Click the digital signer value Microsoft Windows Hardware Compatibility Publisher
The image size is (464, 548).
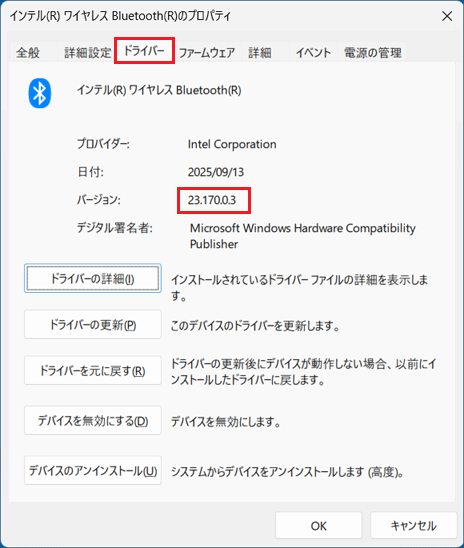click(303, 236)
